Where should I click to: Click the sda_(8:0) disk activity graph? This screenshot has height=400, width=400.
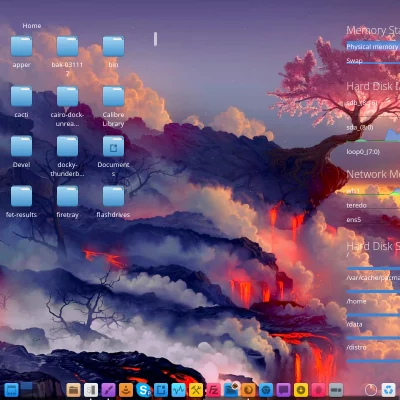tap(373, 136)
